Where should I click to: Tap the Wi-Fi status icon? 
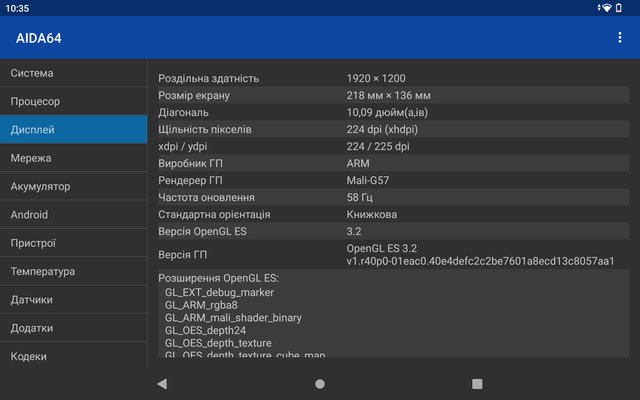click(x=607, y=8)
